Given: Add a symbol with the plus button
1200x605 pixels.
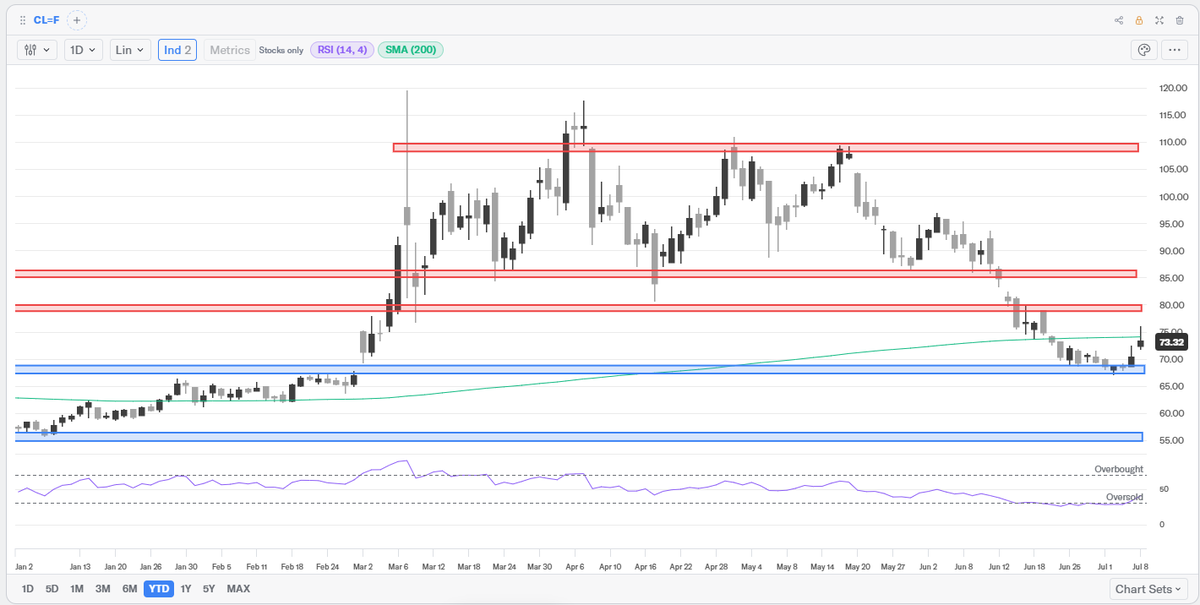Looking at the screenshot, I should [x=77, y=20].
